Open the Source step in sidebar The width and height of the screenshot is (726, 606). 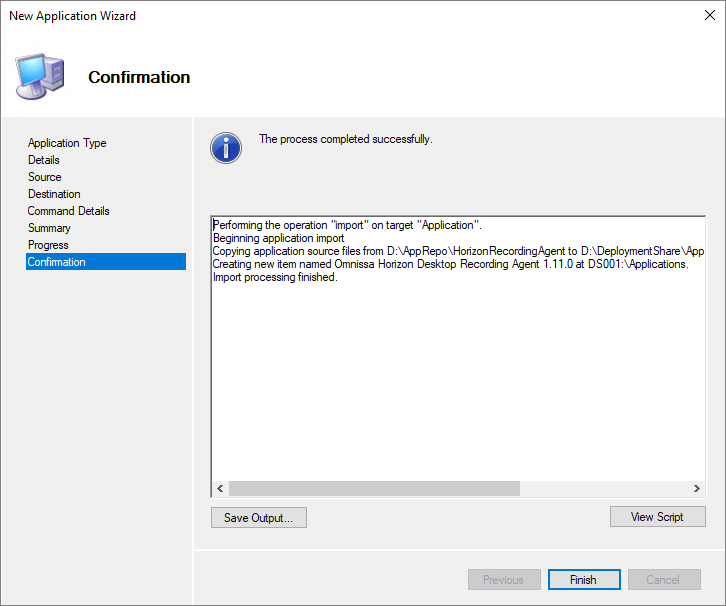pos(45,177)
